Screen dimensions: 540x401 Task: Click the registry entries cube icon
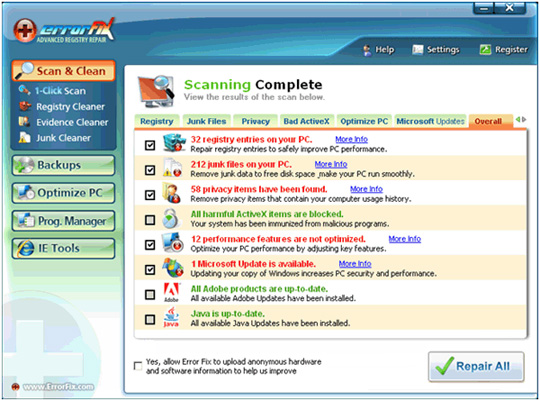tap(174, 143)
